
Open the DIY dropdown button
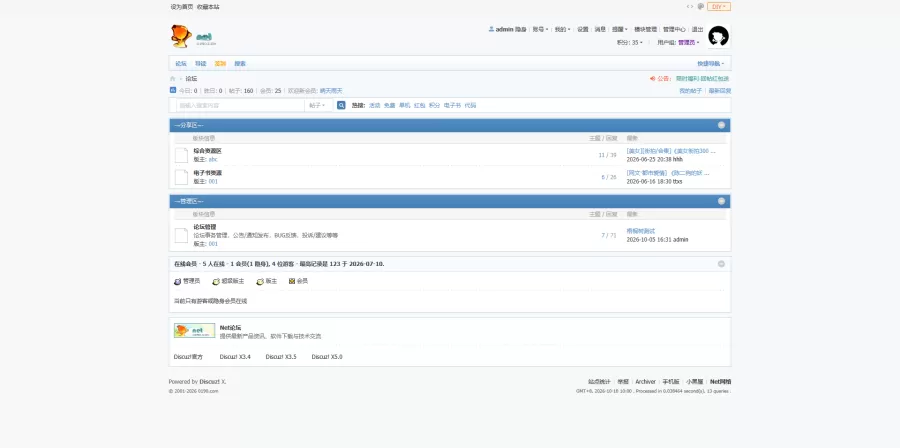719,7
